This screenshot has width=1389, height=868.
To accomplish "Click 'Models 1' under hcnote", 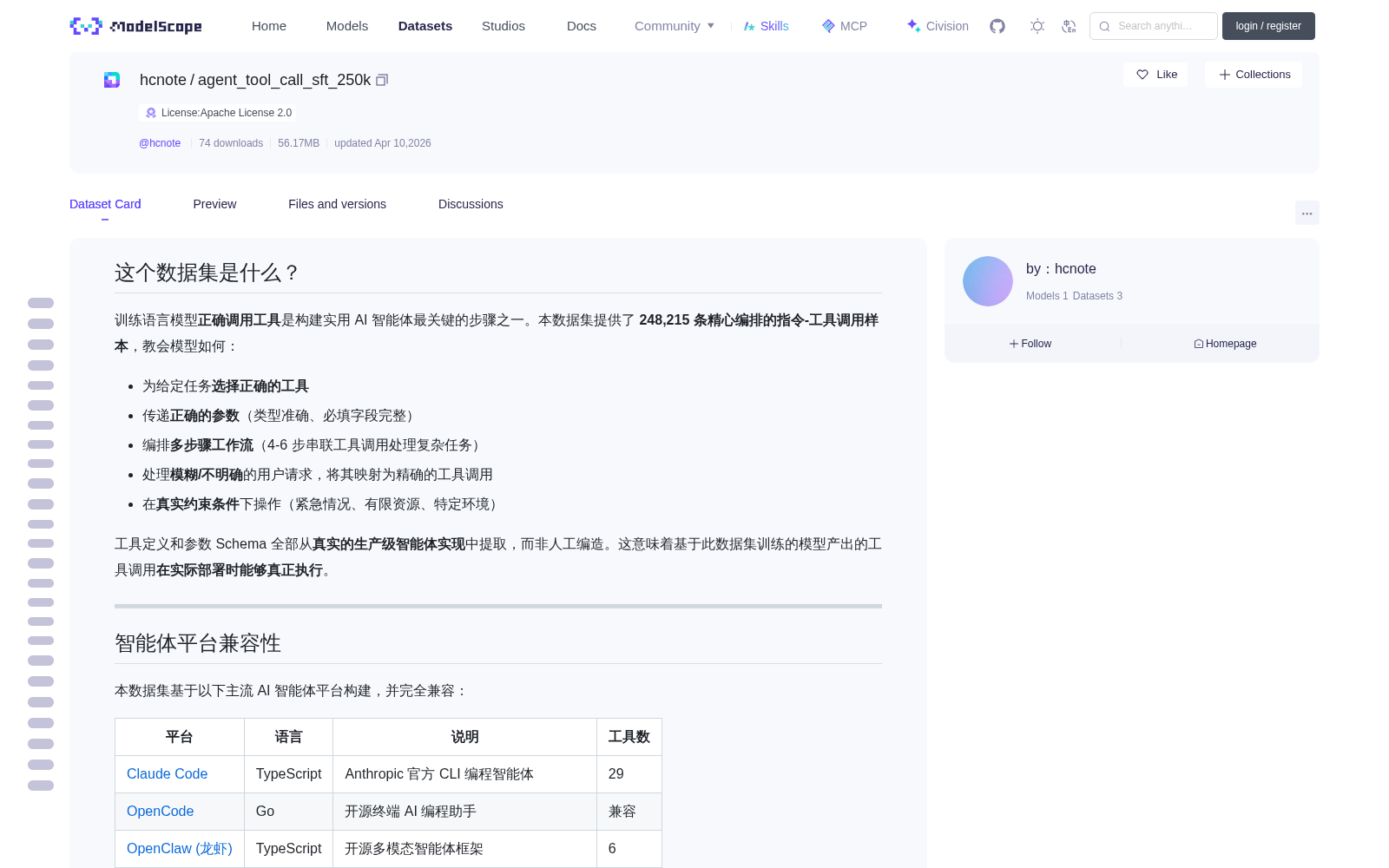I will (x=1047, y=296).
